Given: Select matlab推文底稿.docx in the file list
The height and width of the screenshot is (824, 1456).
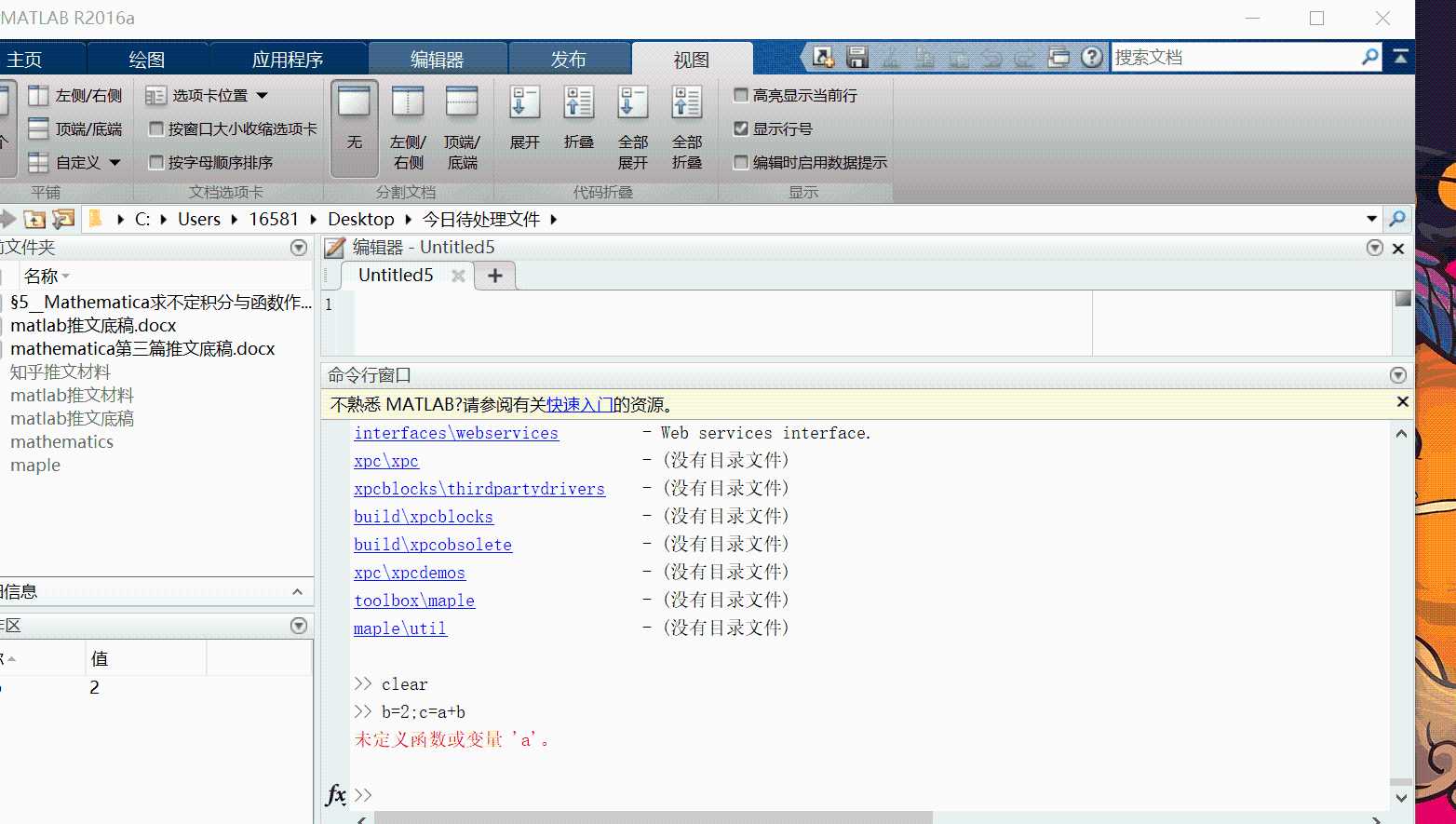Looking at the screenshot, I should point(93,325).
